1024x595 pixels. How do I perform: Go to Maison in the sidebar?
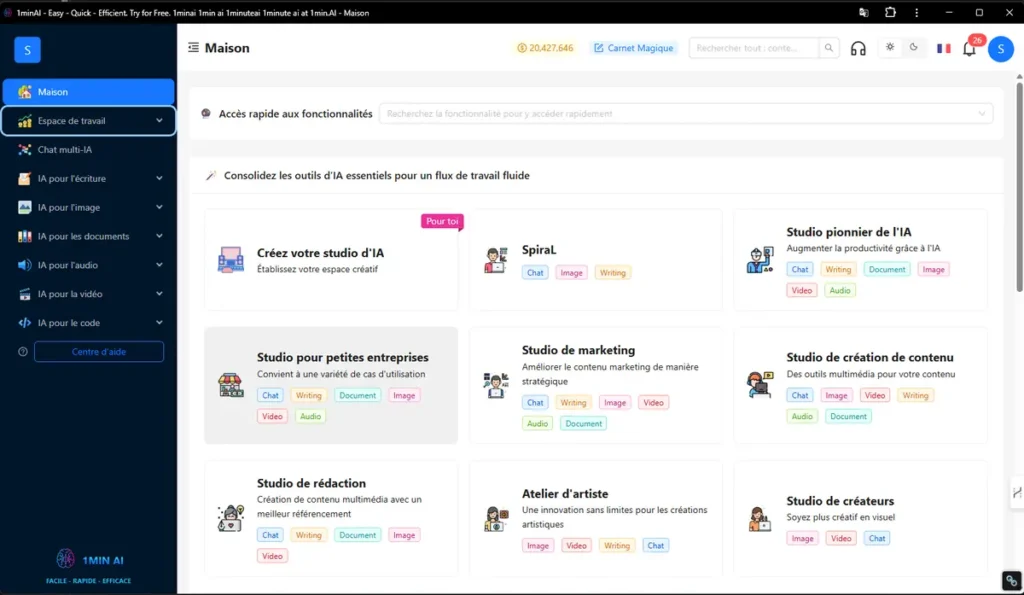tap(88, 92)
